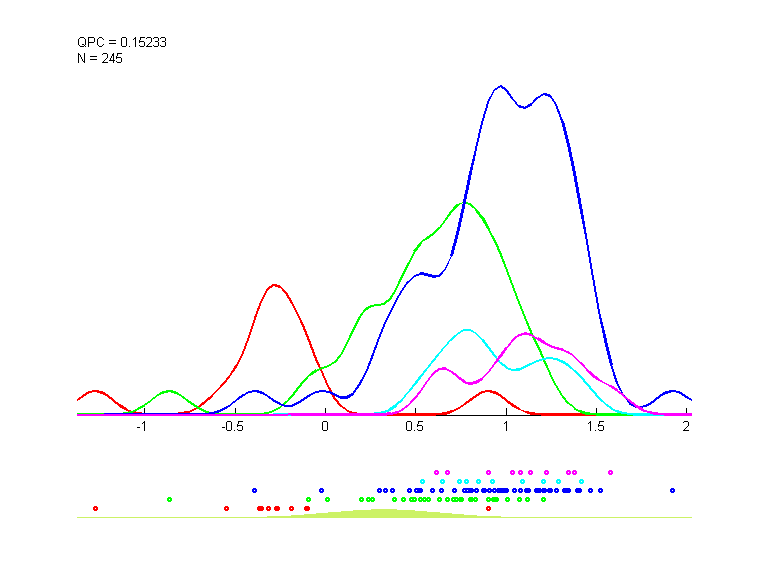Select the leftmost red data point
768x576 pixels.
click(95, 509)
